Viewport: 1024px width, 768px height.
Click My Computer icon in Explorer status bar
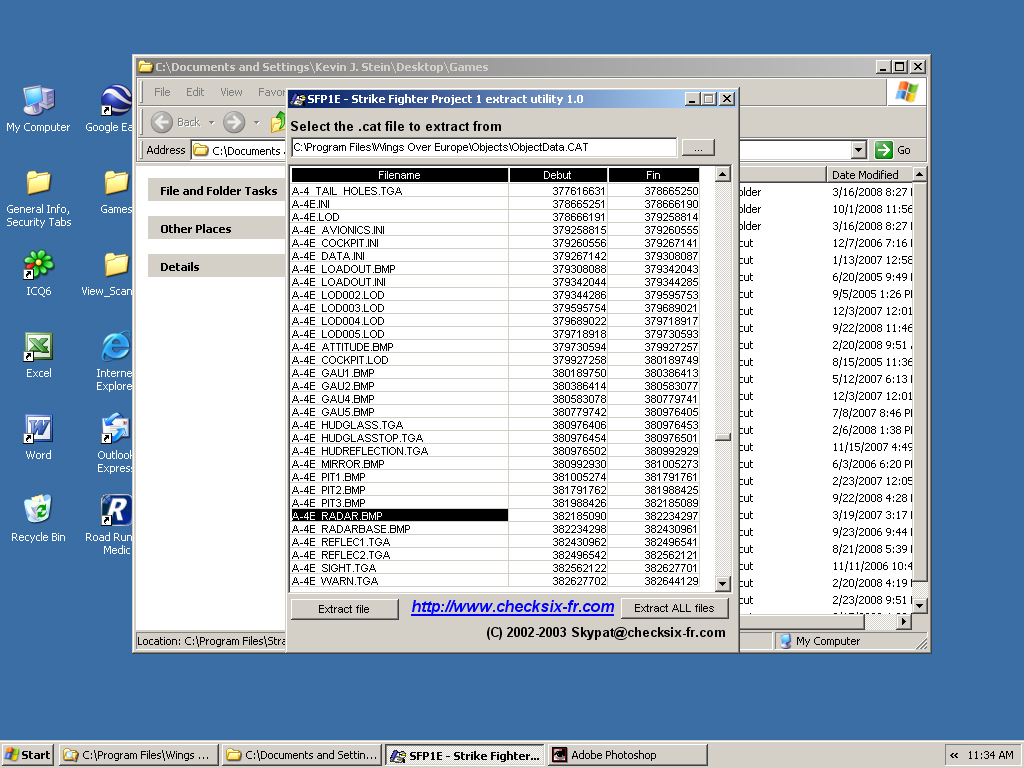click(786, 641)
